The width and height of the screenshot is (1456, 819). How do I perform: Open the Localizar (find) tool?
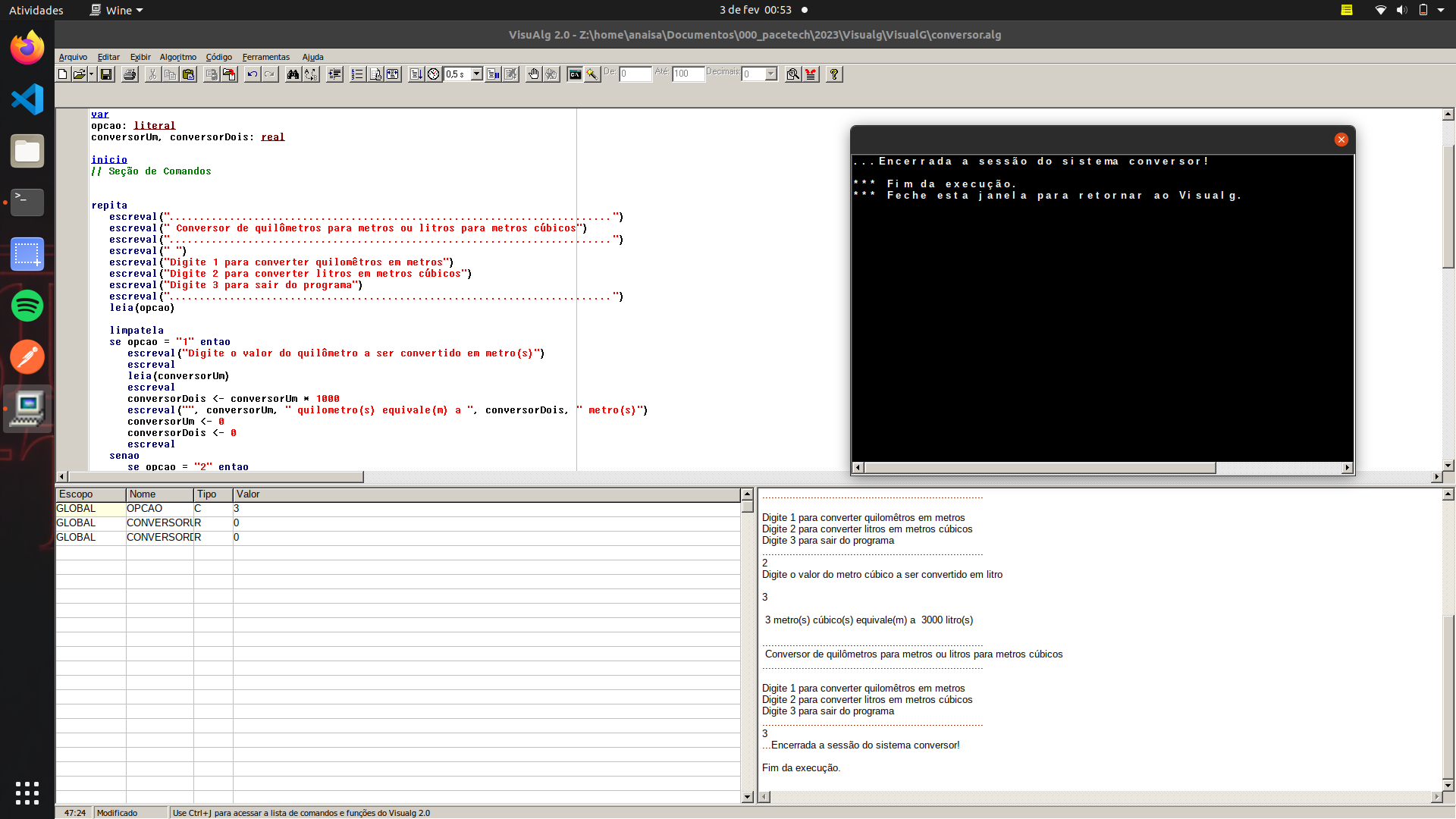coord(293,74)
